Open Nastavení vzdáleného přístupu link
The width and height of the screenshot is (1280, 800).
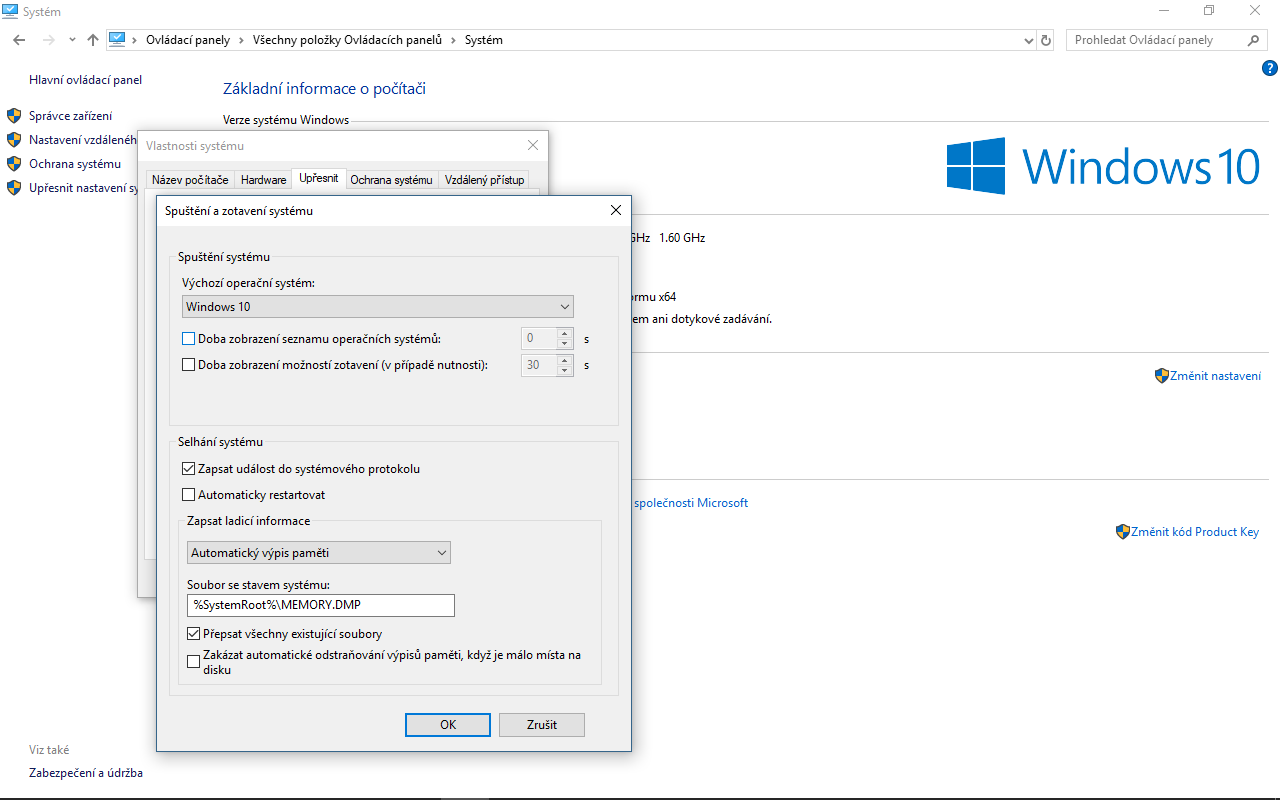tap(83, 140)
